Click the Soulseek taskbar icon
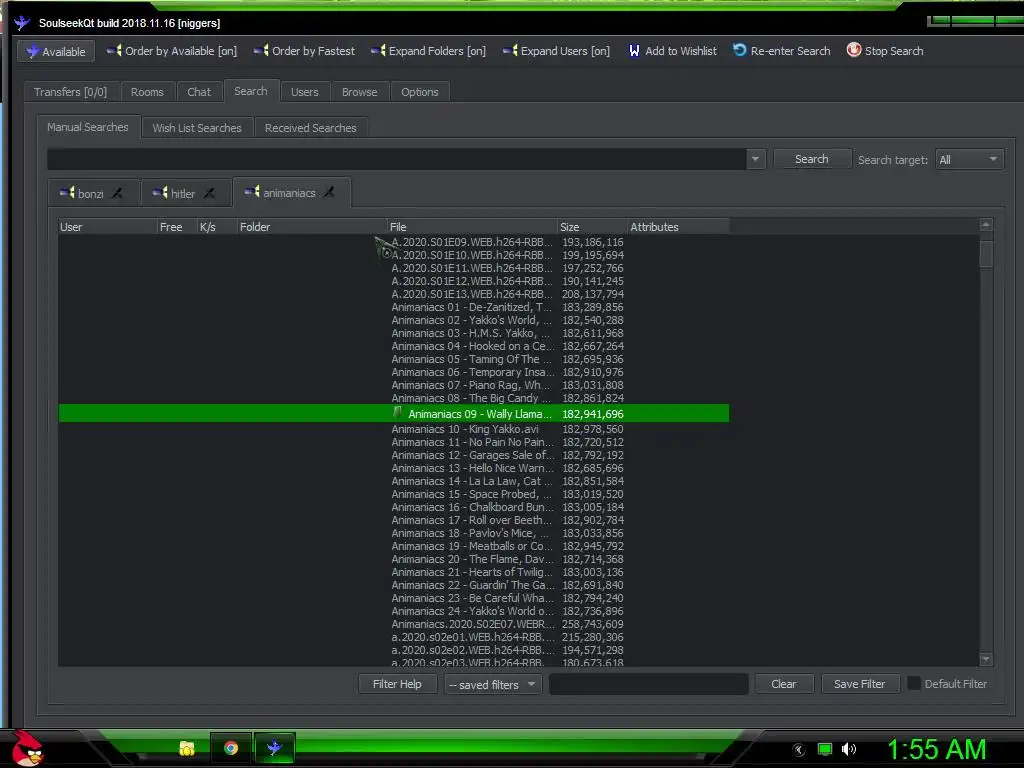The height and width of the screenshot is (768, 1024). [x=274, y=748]
